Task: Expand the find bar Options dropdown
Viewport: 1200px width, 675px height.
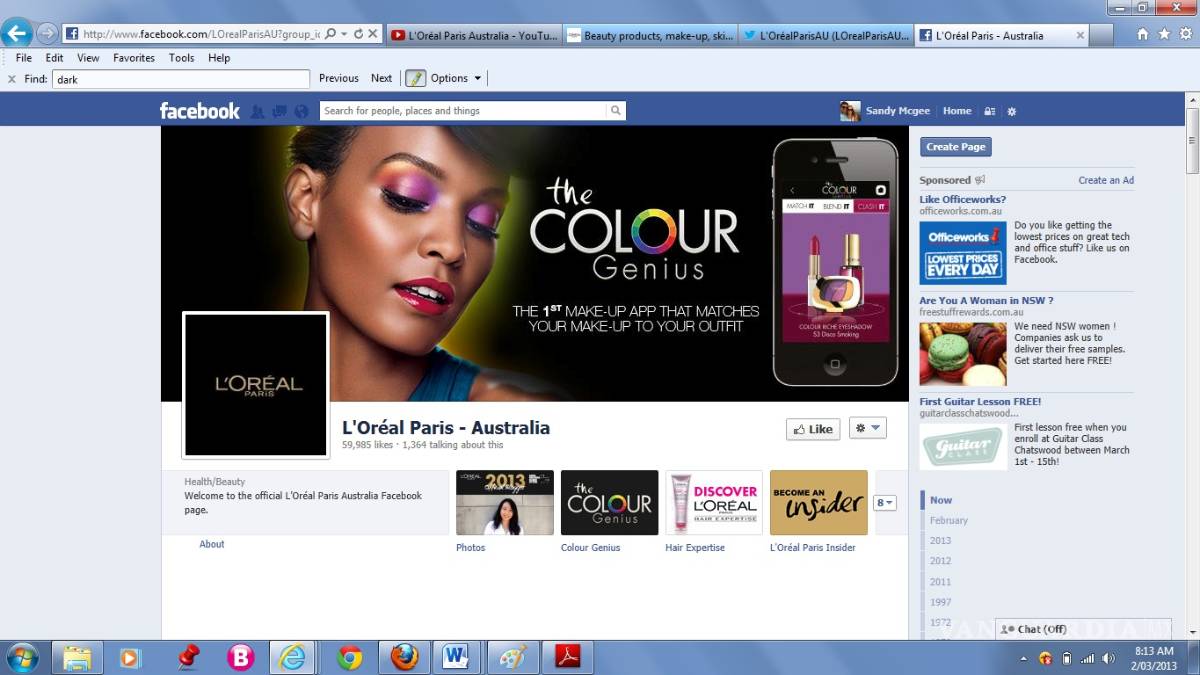Action: [456, 78]
